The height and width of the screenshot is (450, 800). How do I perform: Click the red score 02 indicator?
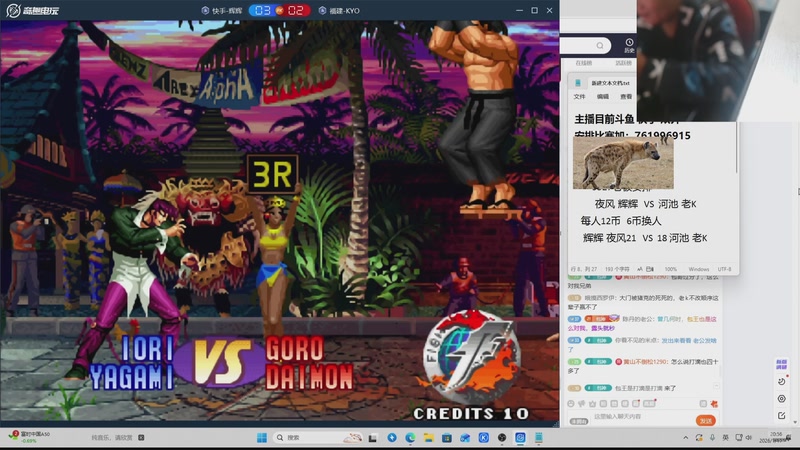pyautogui.click(x=296, y=11)
